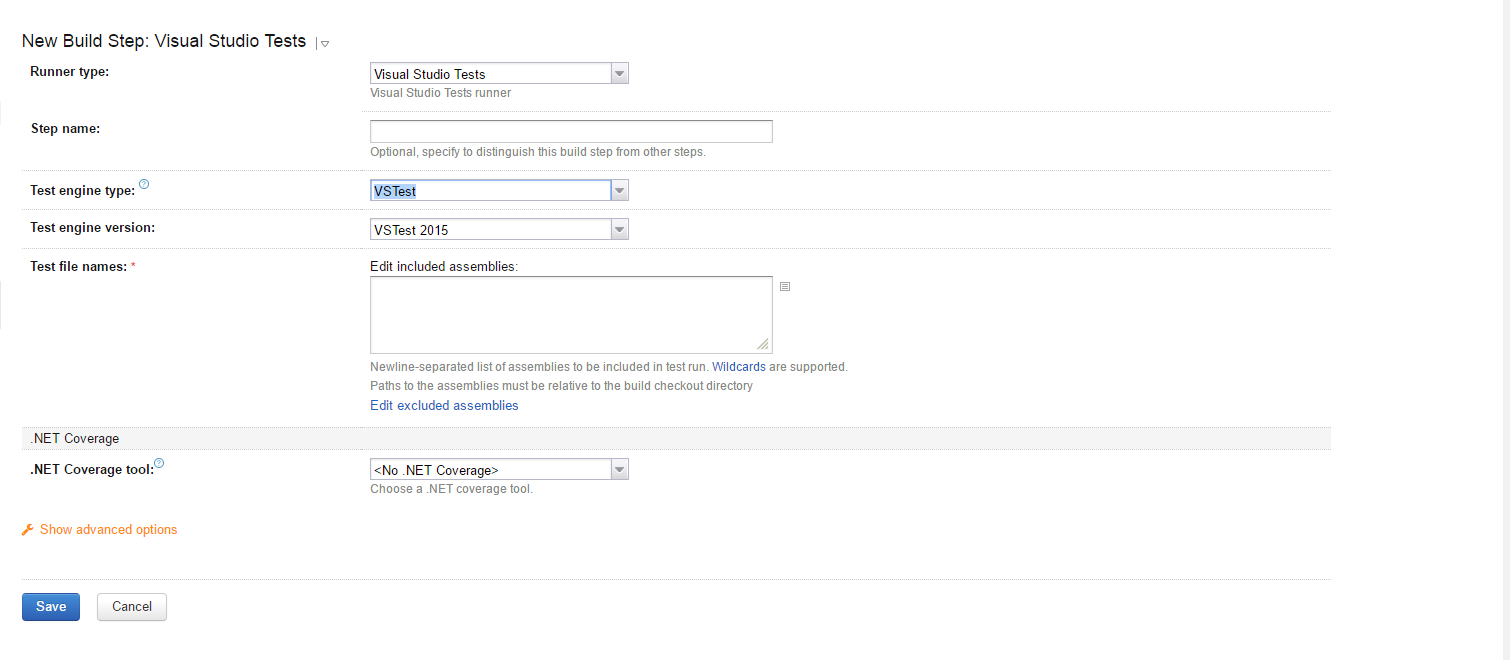
Task: Click inside the Step name field
Action: pyautogui.click(x=570, y=130)
